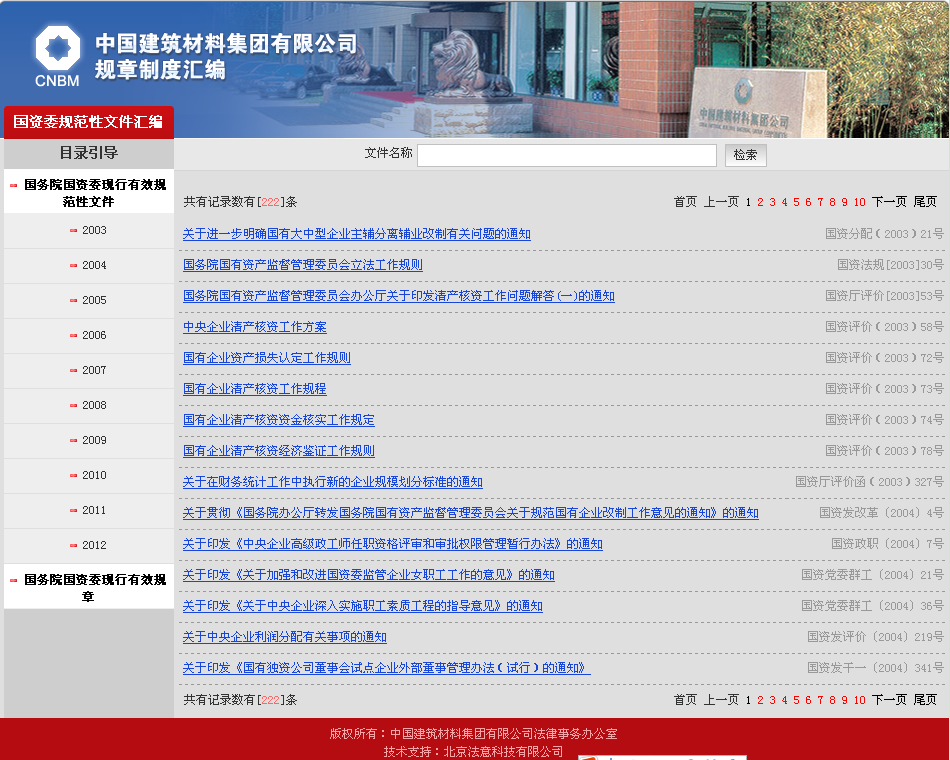The image size is (950, 760).
Task: Click document number 国资分配(2003)21号
Action: click(x=884, y=234)
